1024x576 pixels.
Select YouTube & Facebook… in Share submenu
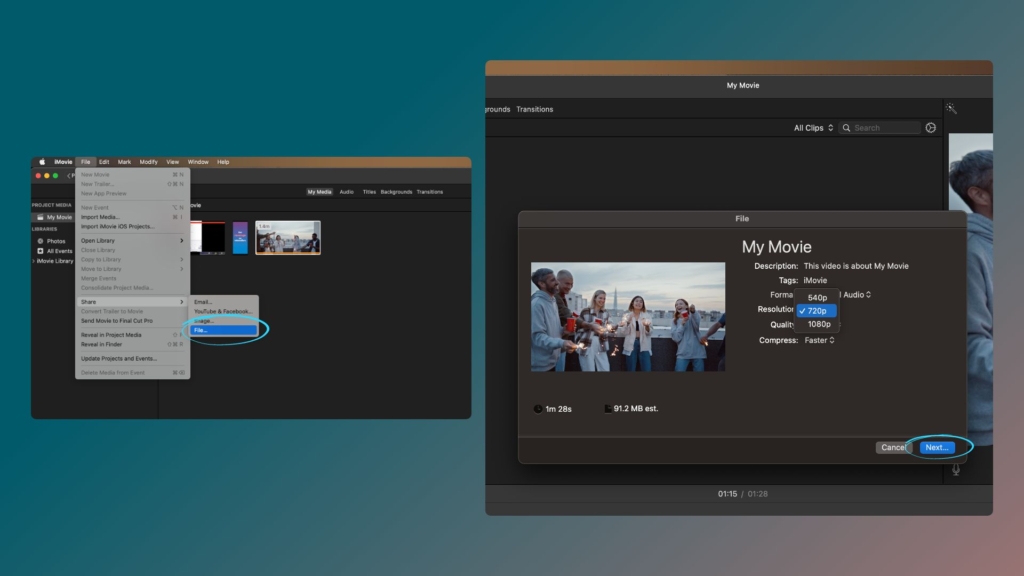[223, 312]
